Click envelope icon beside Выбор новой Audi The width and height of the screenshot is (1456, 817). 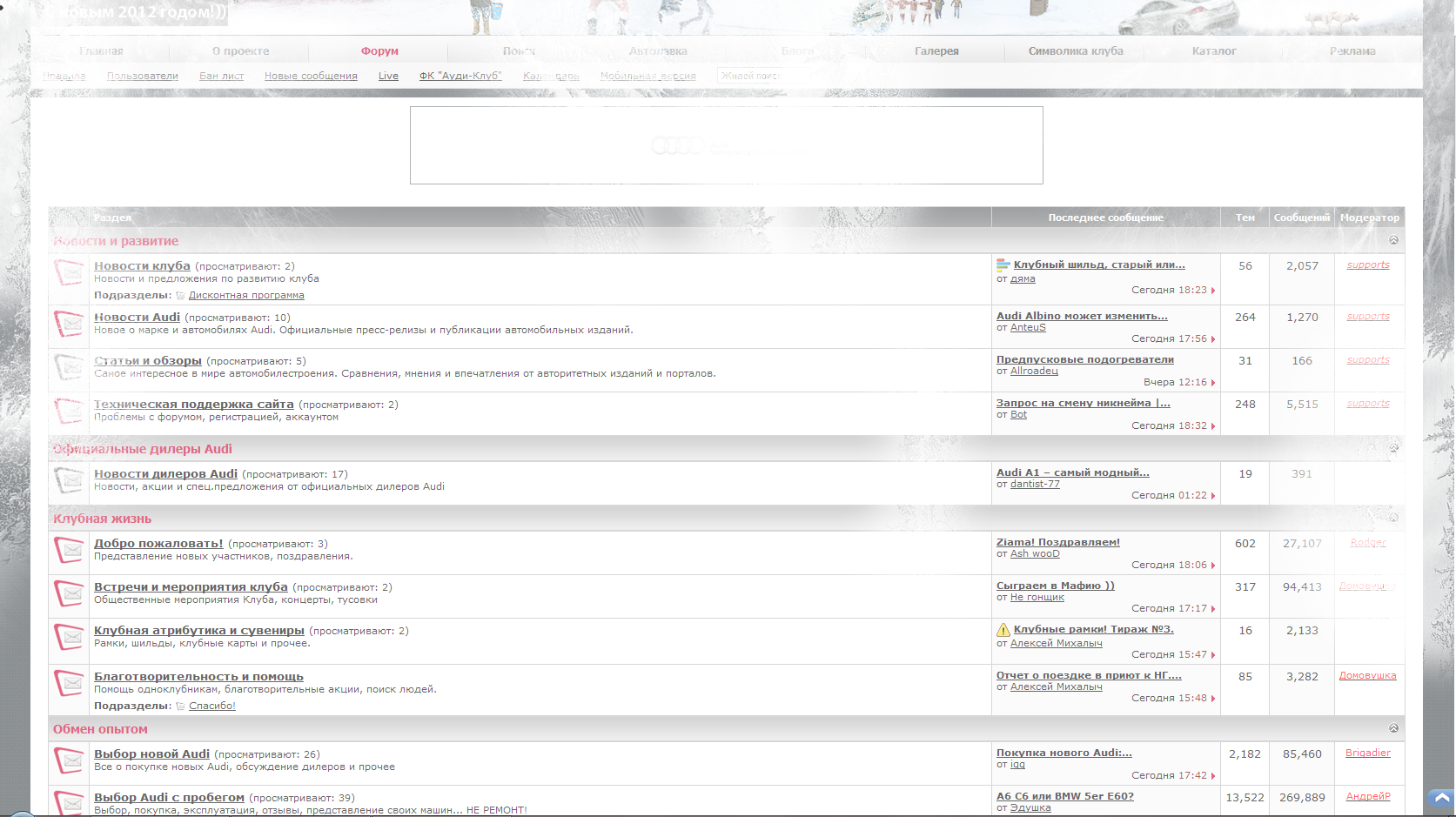click(x=69, y=761)
